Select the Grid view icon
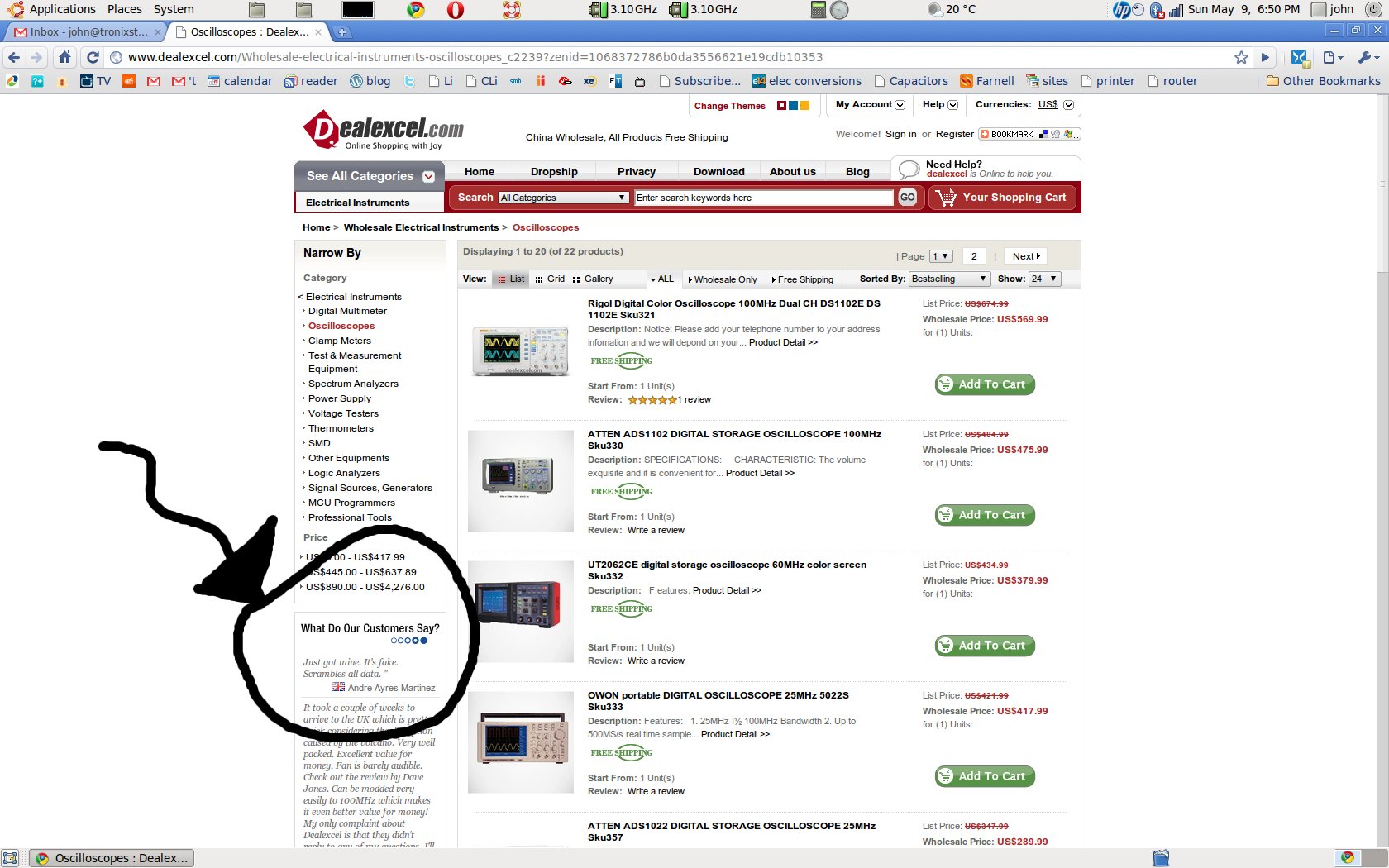 [x=539, y=279]
